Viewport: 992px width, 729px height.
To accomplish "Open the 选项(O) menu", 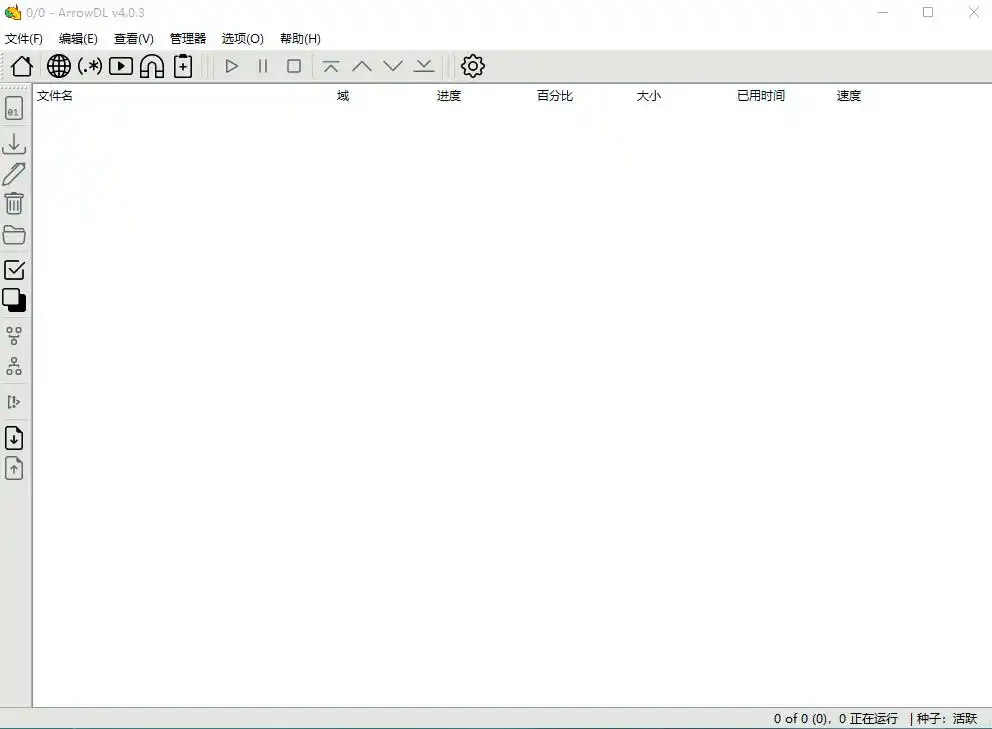I will pyautogui.click(x=242, y=39).
